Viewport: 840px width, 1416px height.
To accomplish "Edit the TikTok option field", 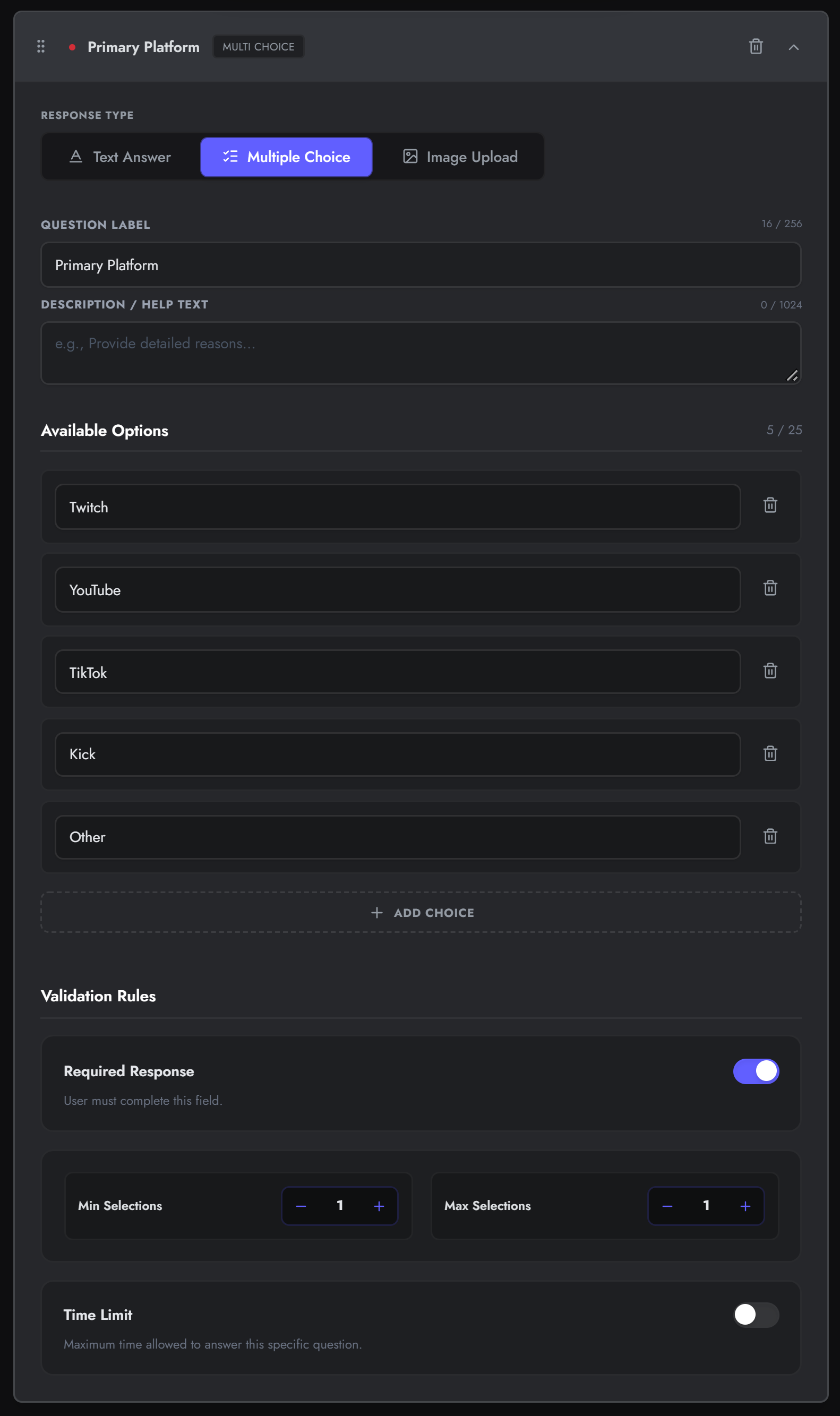I will [397, 672].
